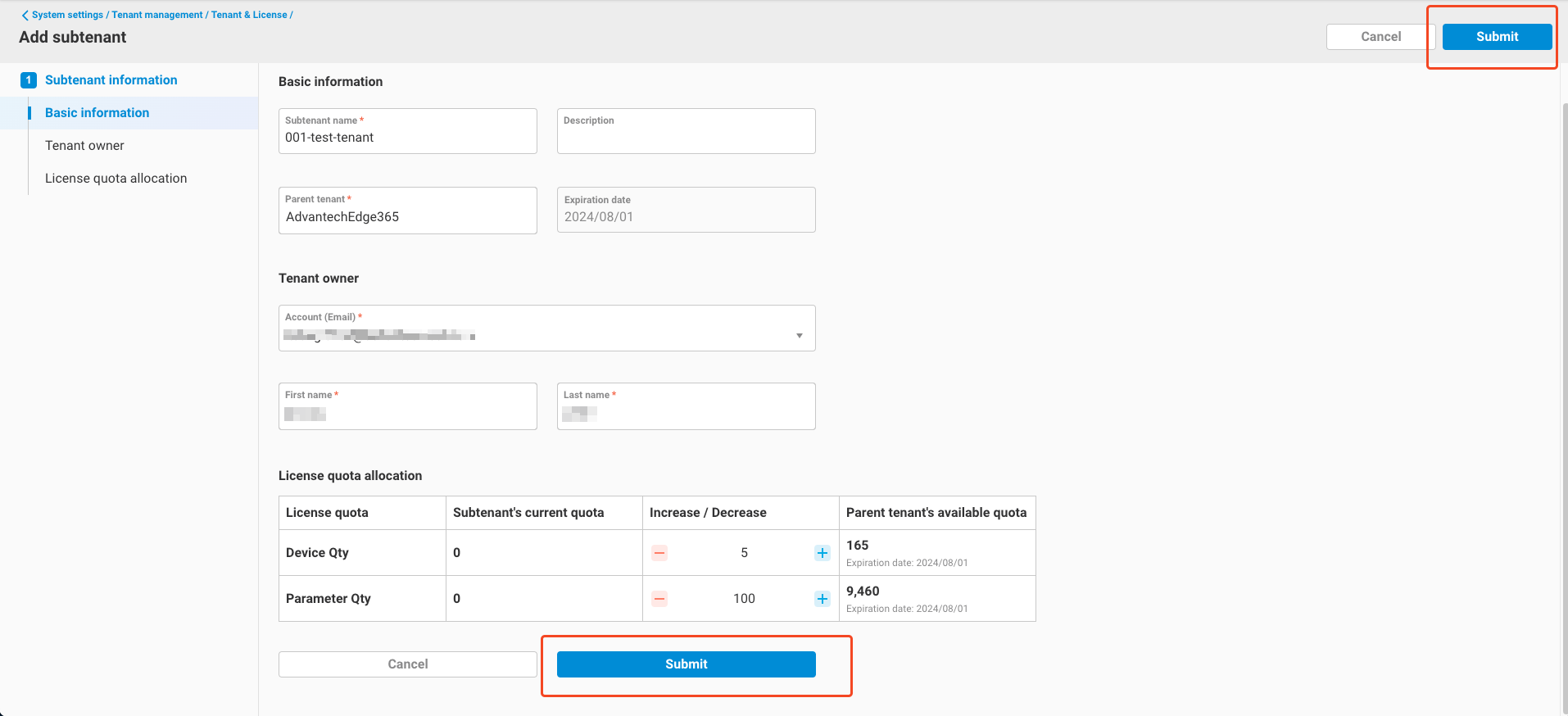Click the step number 1 badge
1568x716 pixels.
coord(29,80)
